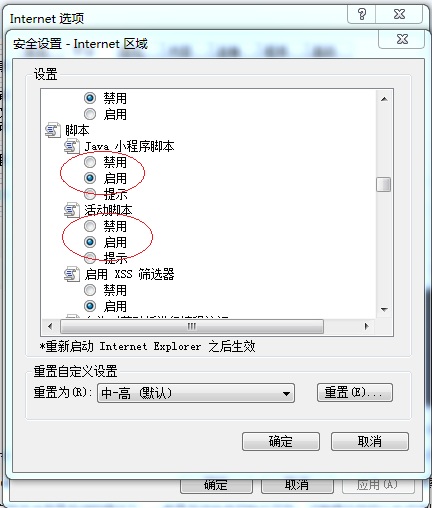Open the 重置为 中-高 (默认) dropdown
Image resolution: width=432 pixels, height=508 pixels.
tap(196, 393)
